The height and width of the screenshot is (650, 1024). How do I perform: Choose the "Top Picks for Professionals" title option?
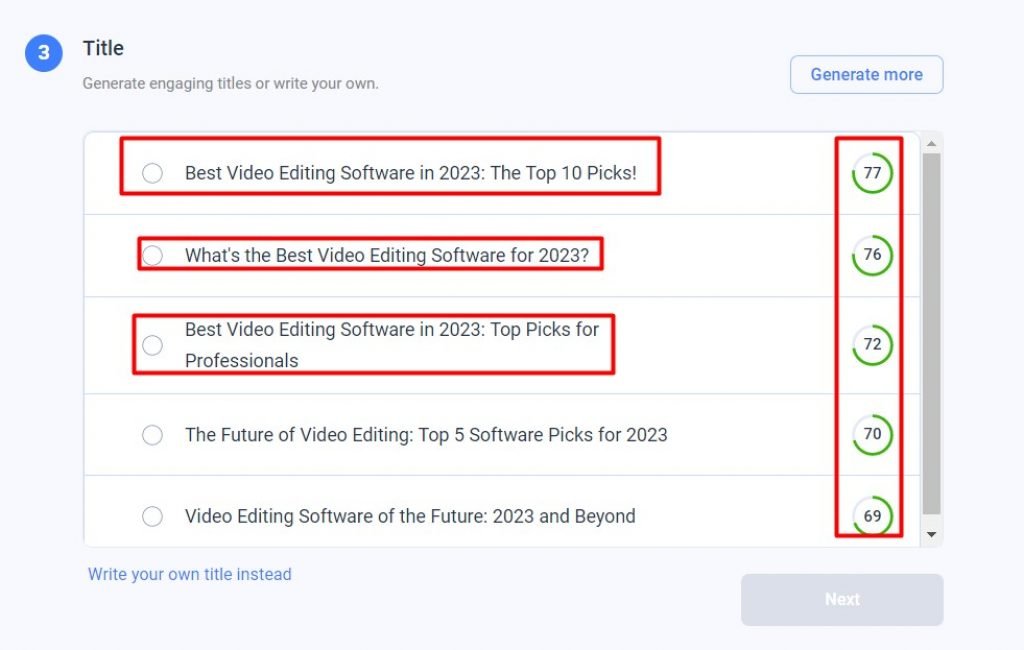click(152, 345)
